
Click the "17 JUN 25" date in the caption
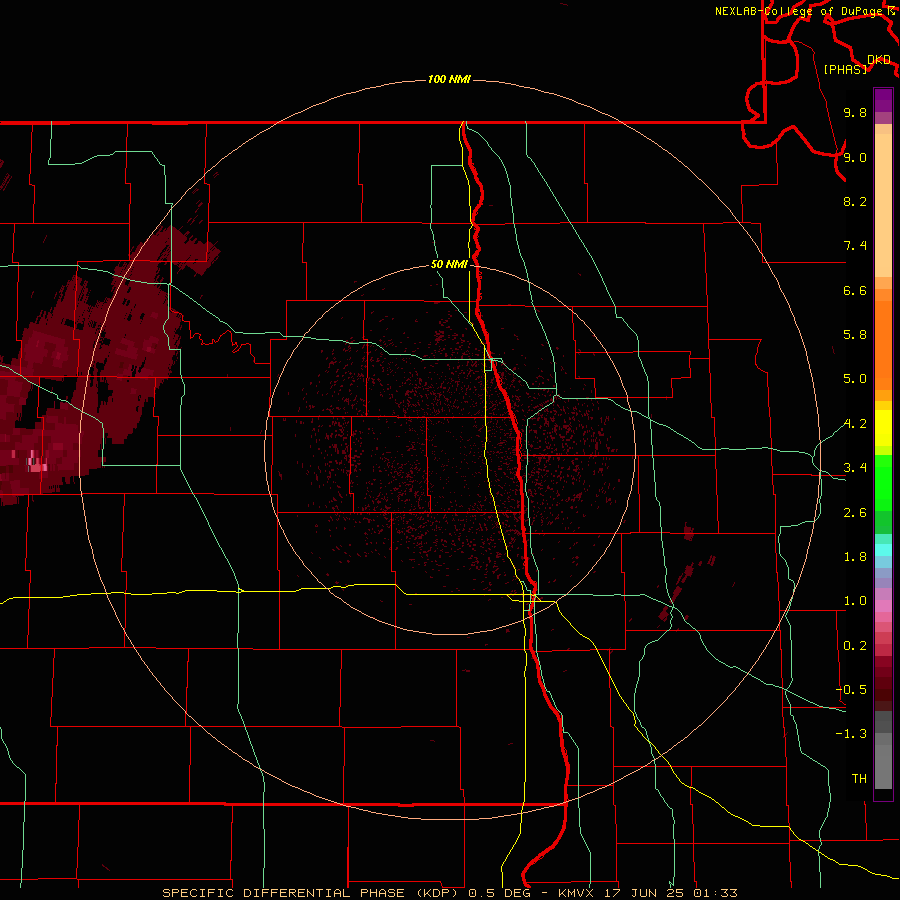[643, 893]
